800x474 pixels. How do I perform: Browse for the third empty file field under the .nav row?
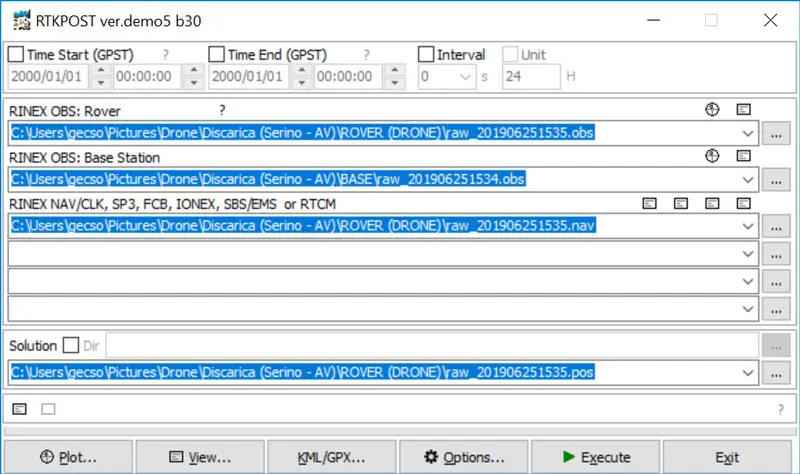[x=776, y=309]
